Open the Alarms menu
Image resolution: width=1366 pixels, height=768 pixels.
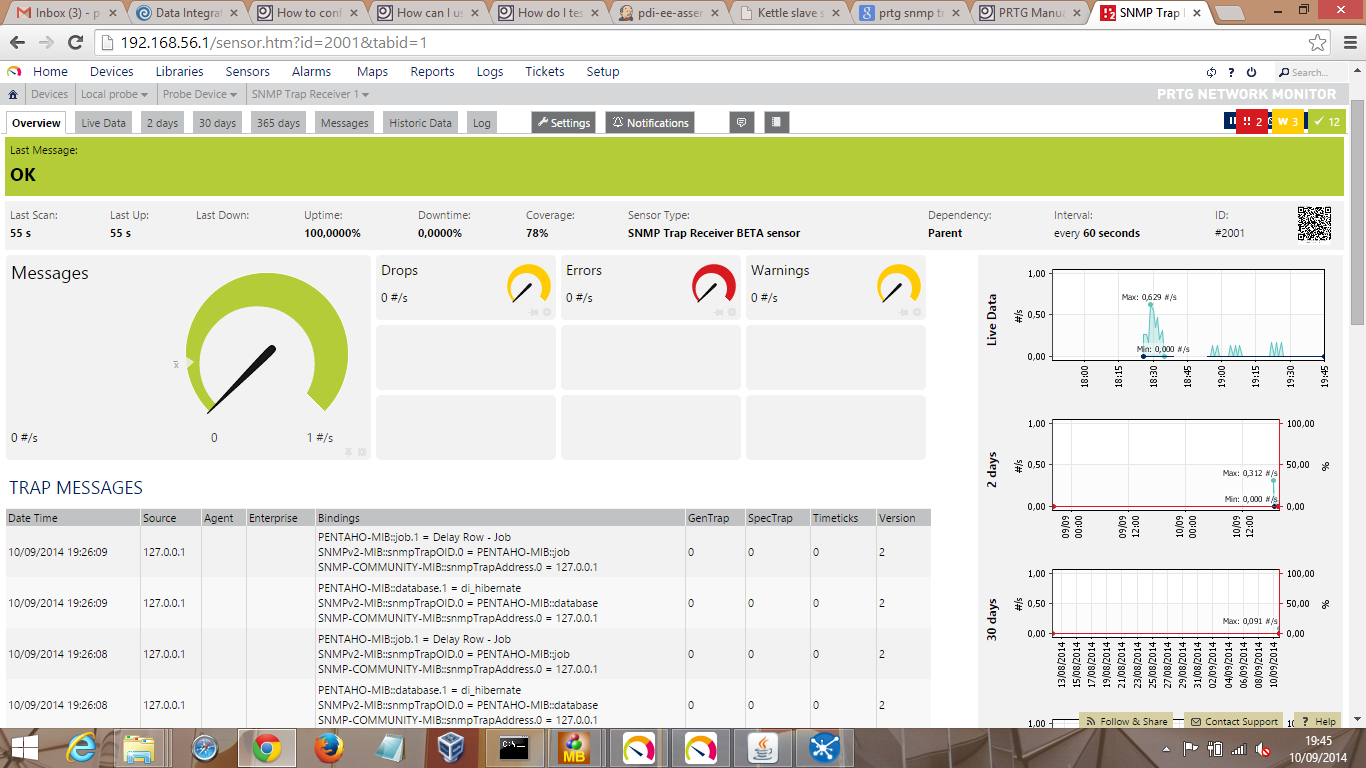coord(312,72)
